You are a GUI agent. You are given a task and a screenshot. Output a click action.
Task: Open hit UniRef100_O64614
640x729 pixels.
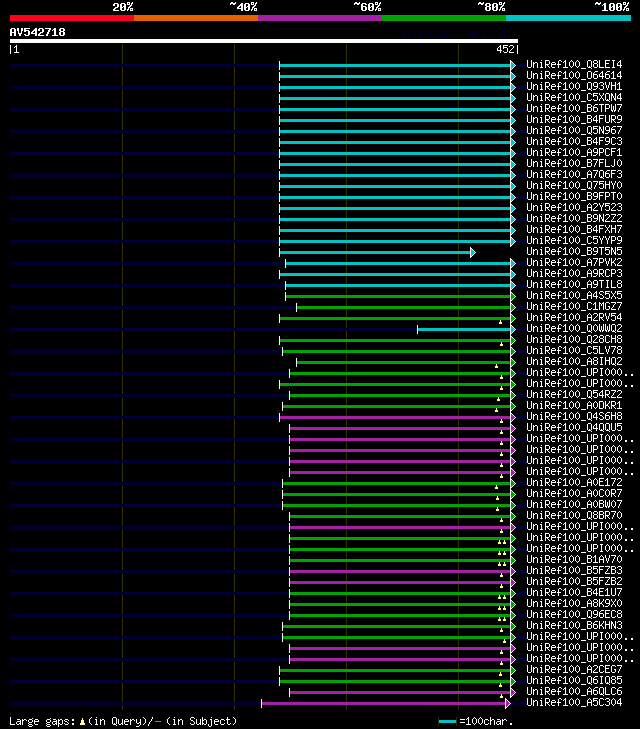coord(574,75)
